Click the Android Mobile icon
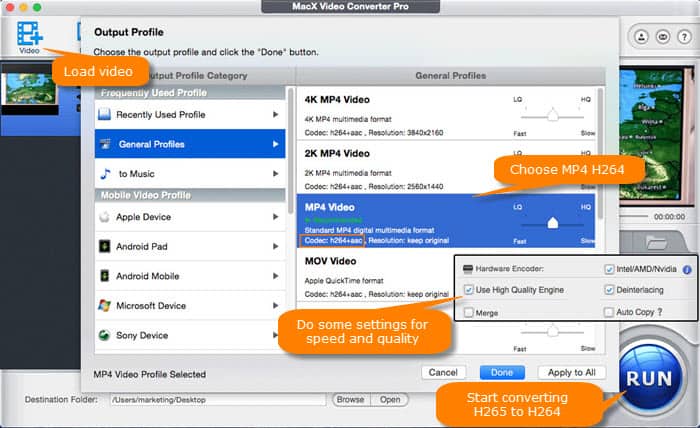Viewport: 700px width, 428px height. coord(104,276)
